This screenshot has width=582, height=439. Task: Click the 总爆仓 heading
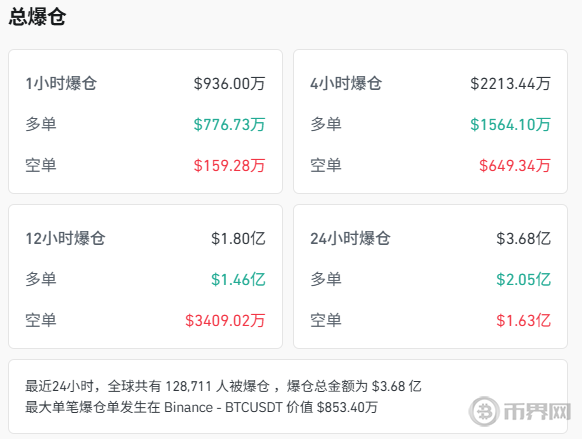(x=37, y=17)
